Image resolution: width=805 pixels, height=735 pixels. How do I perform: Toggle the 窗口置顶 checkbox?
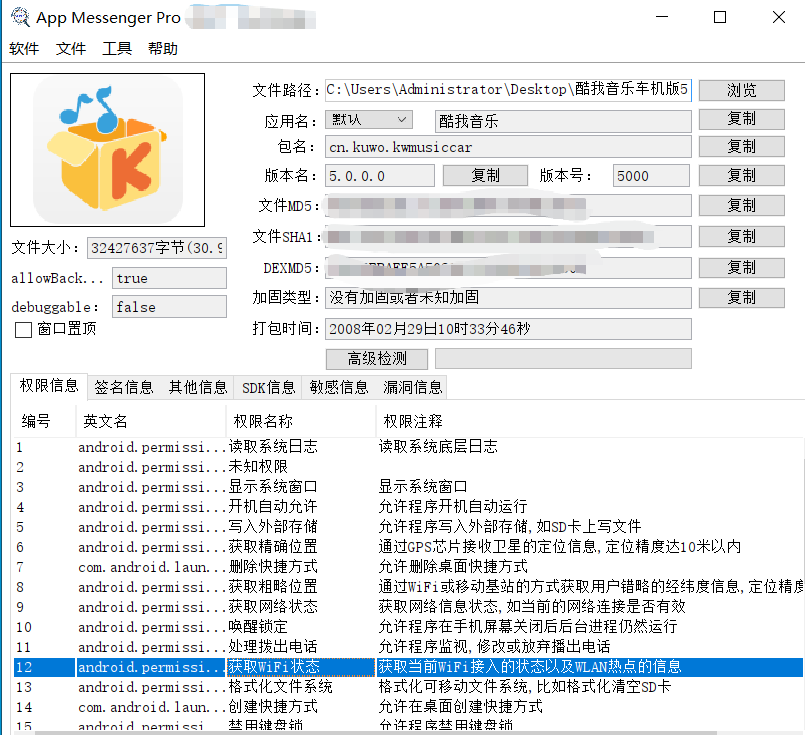tap(24, 329)
